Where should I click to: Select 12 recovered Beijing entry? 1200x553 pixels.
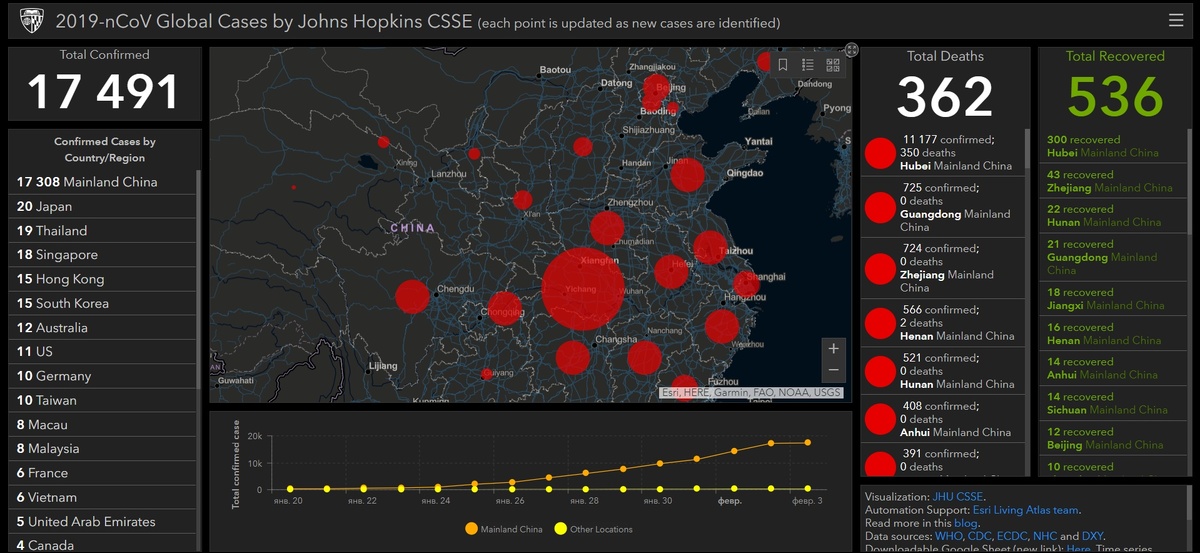1112,438
